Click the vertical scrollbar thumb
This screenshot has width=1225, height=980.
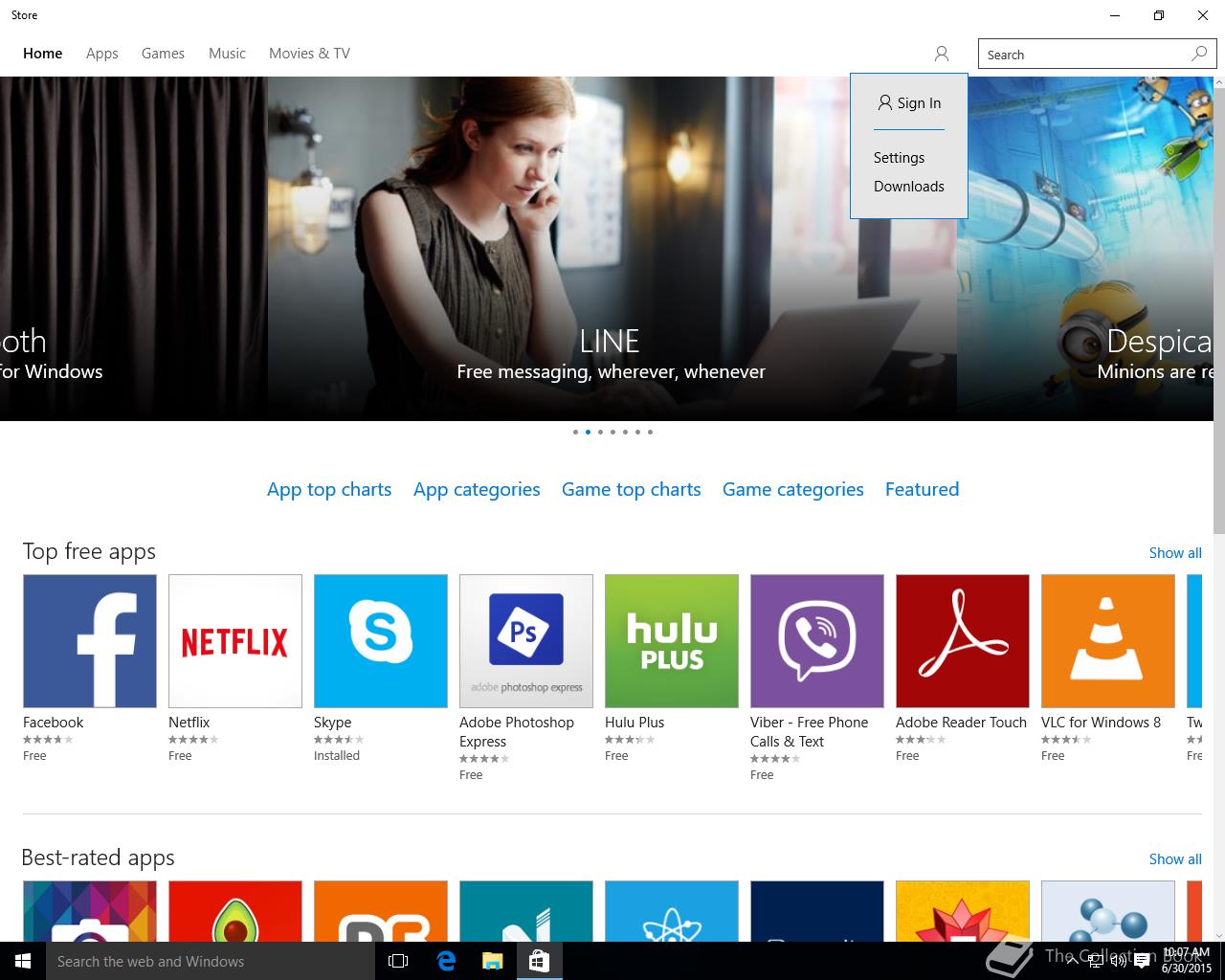(1218, 313)
